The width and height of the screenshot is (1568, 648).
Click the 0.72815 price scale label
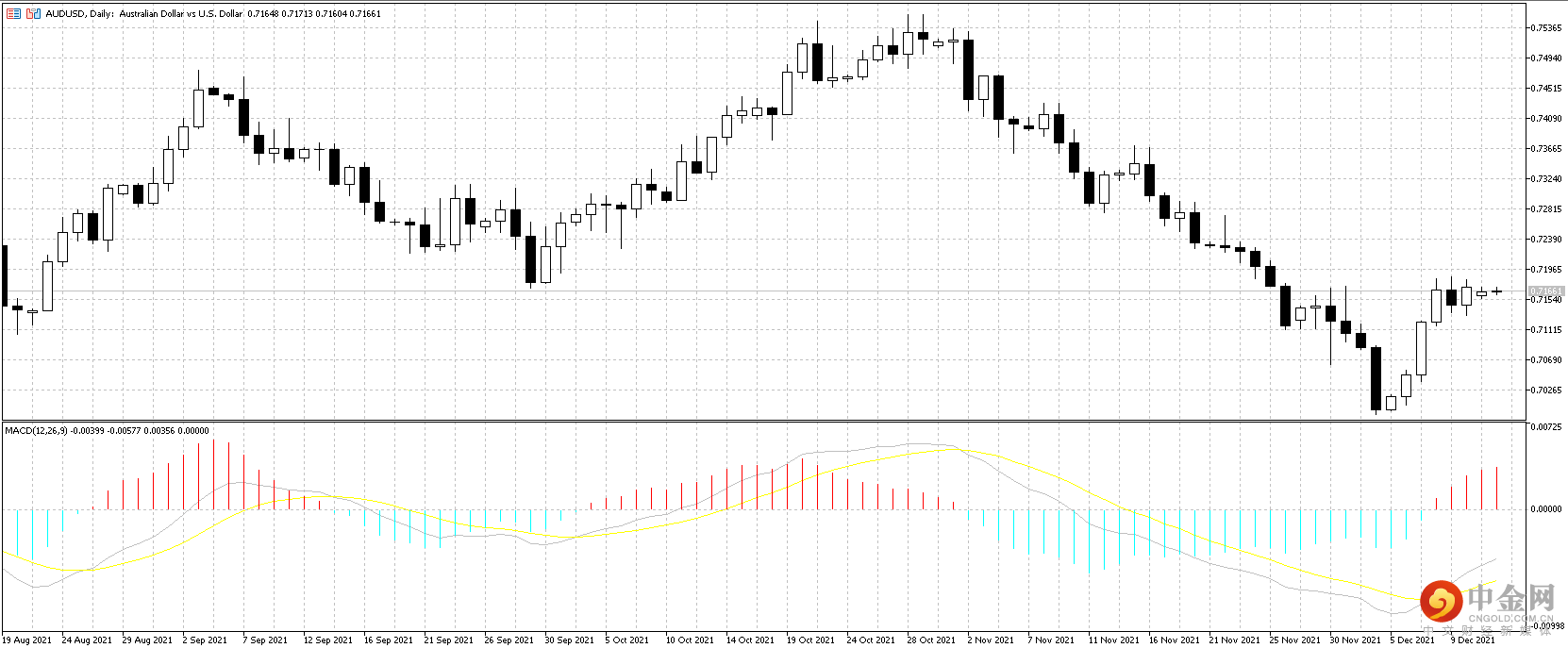pos(1547,209)
